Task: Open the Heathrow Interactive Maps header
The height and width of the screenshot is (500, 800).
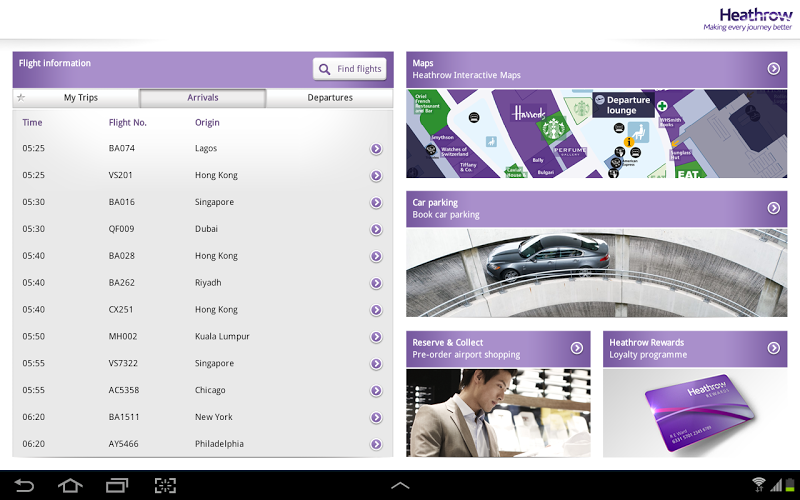Action: coord(596,69)
